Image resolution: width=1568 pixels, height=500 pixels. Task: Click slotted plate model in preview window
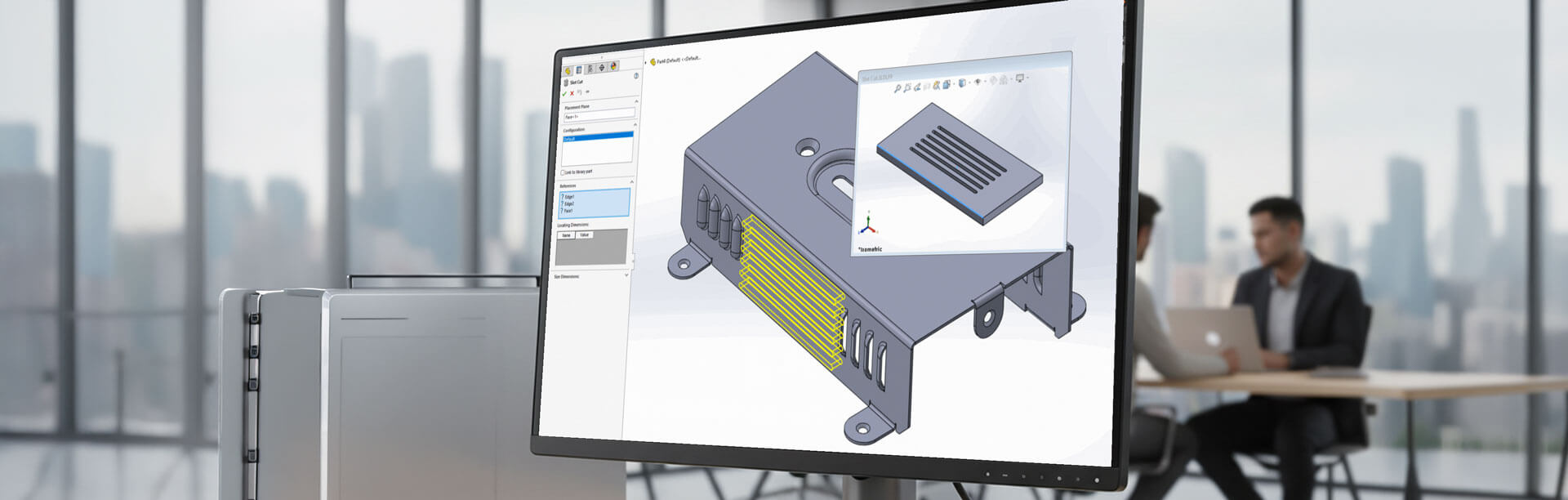(960, 162)
